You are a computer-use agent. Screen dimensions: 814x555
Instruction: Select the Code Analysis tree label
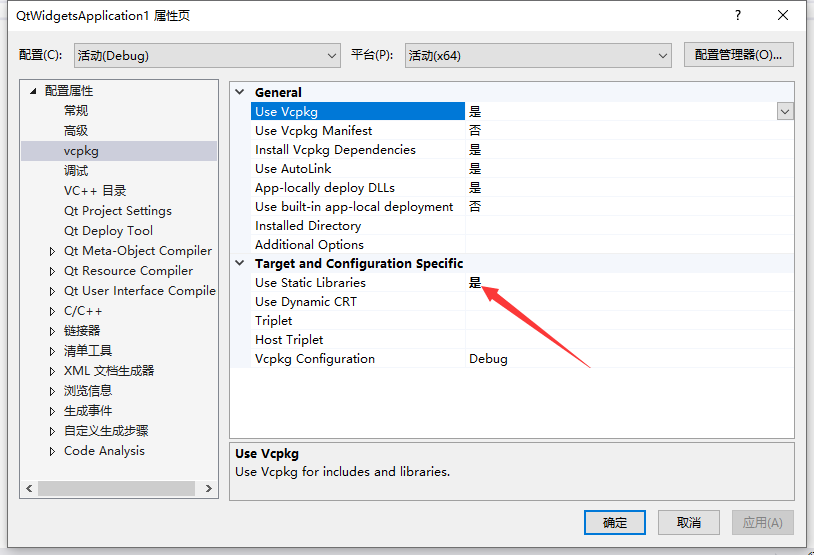tap(104, 451)
